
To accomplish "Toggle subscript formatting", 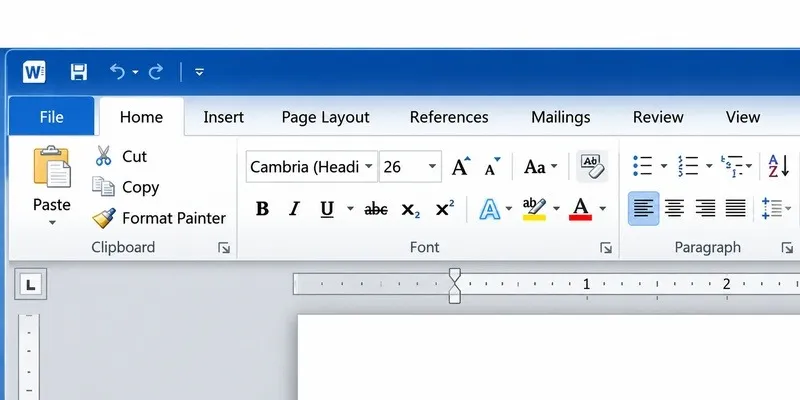I will coord(411,210).
